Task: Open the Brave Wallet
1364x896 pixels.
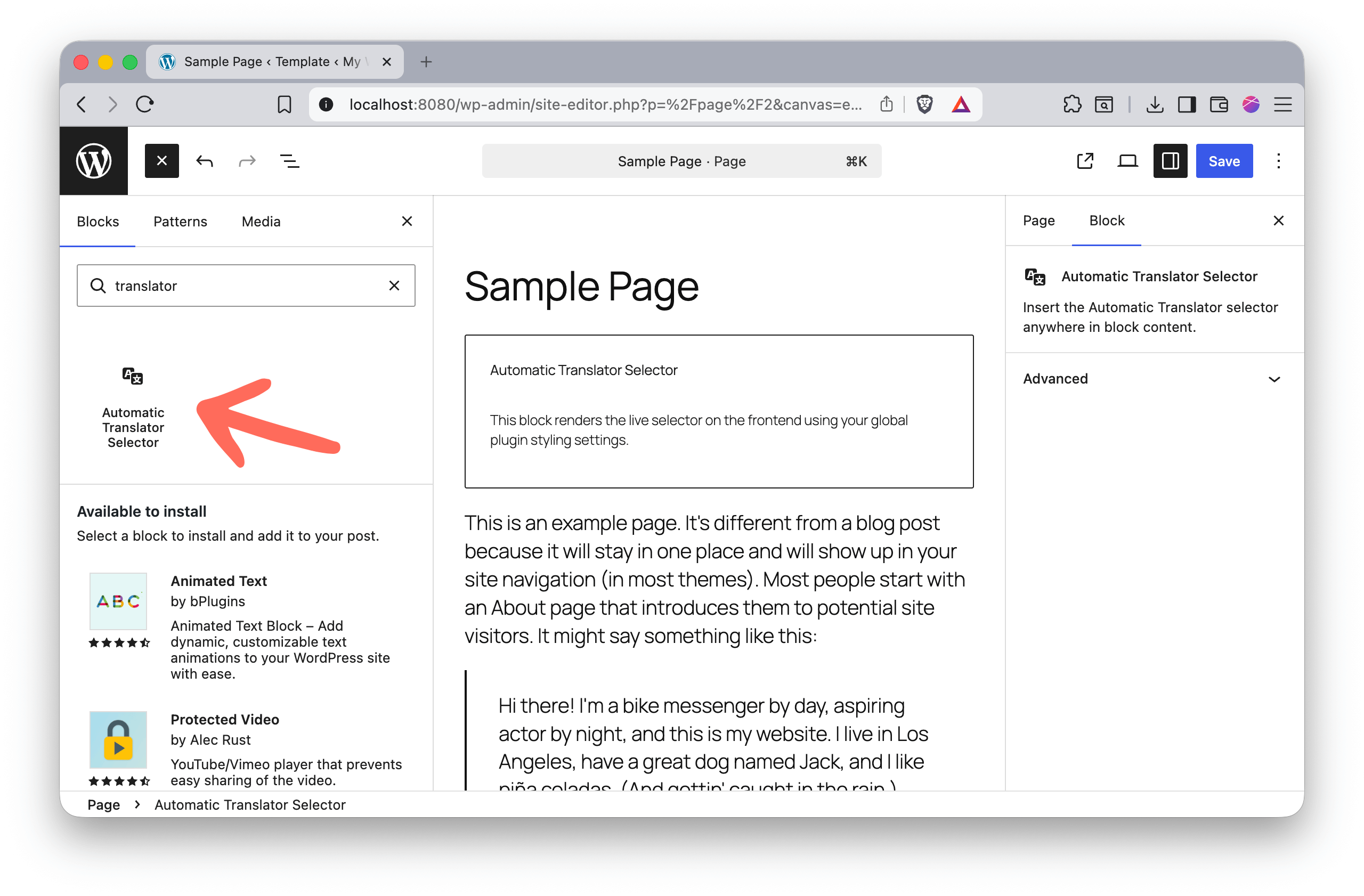Action: [1219, 104]
